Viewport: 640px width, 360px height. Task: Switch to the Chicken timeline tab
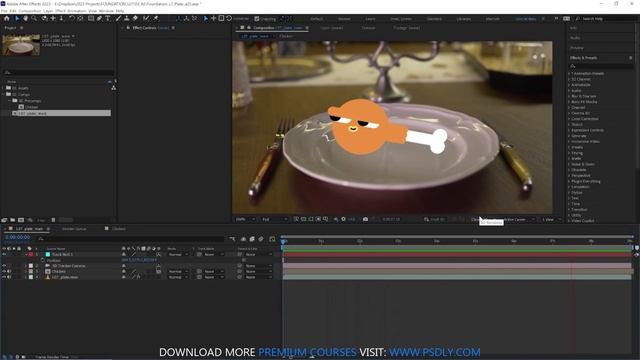pos(118,229)
